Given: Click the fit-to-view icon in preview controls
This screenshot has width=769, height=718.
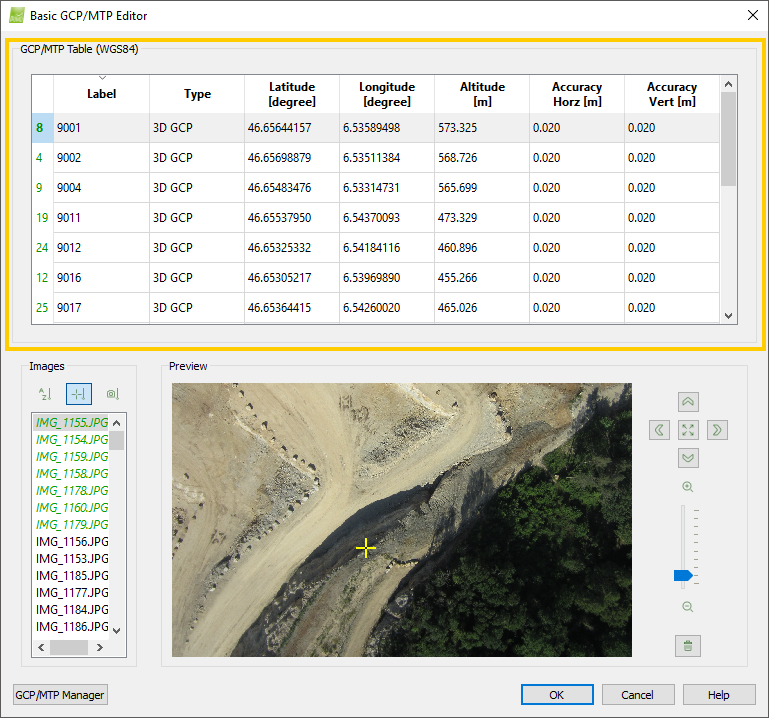Looking at the screenshot, I should pyautogui.click(x=688, y=430).
